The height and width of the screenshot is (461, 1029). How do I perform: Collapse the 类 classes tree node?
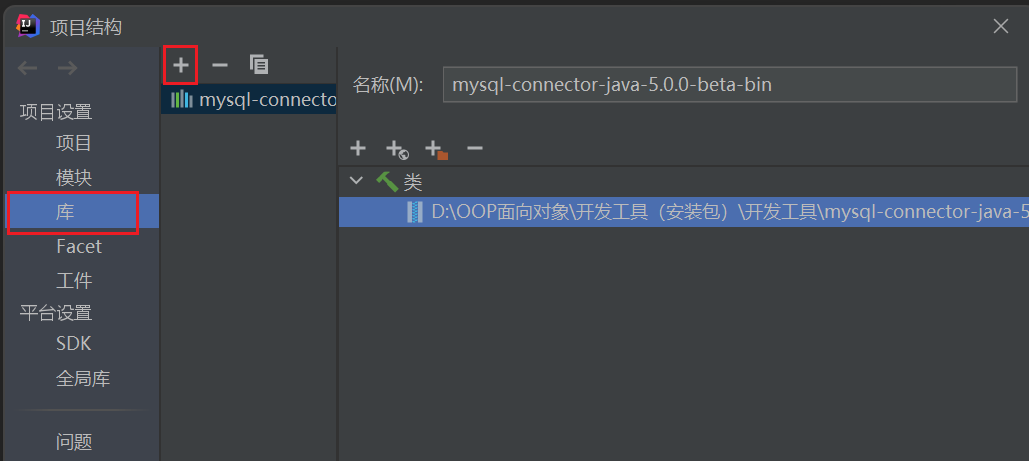pos(356,180)
